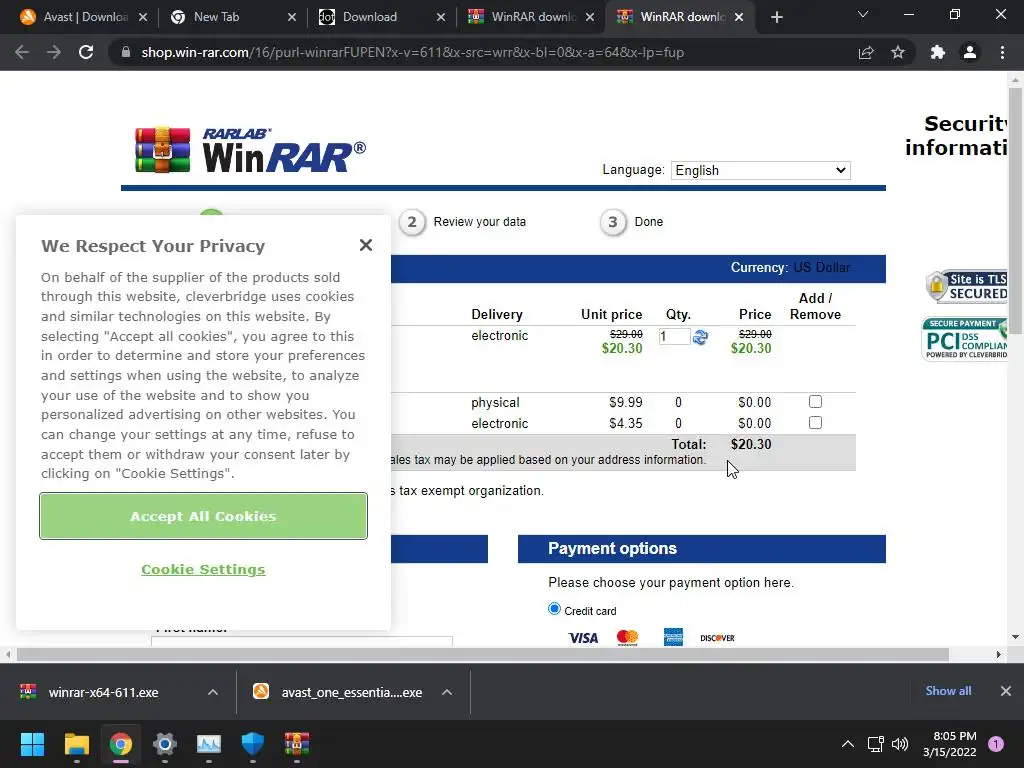Open File Explorer from the taskbar
This screenshot has height=768, width=1024.
pos(76,744)
